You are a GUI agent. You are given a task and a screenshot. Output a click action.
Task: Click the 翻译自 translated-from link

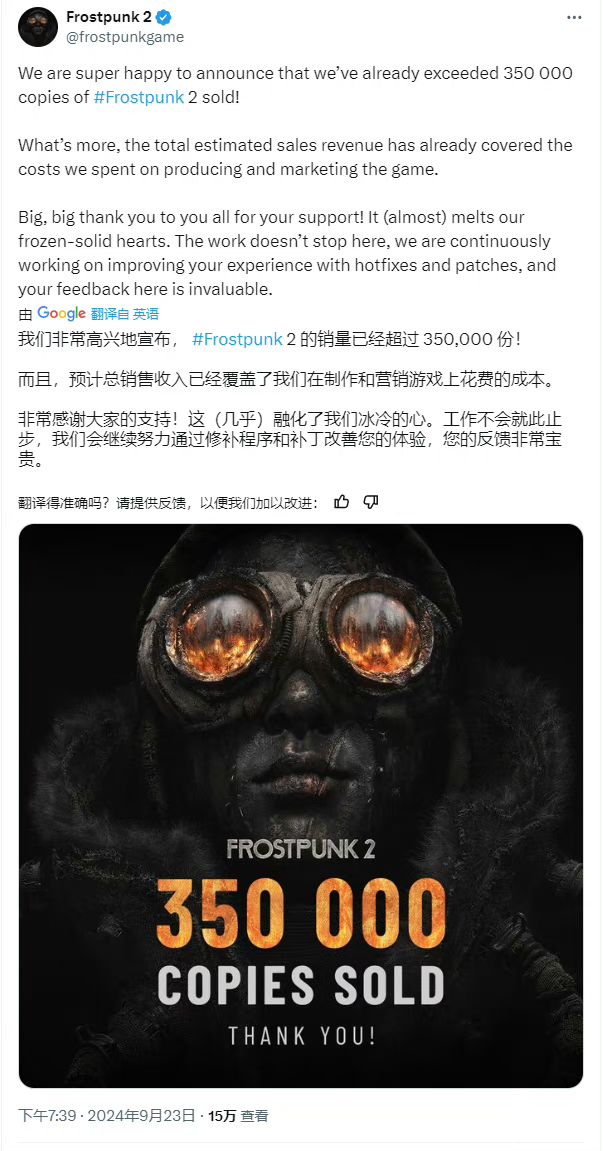coord(110,314)
